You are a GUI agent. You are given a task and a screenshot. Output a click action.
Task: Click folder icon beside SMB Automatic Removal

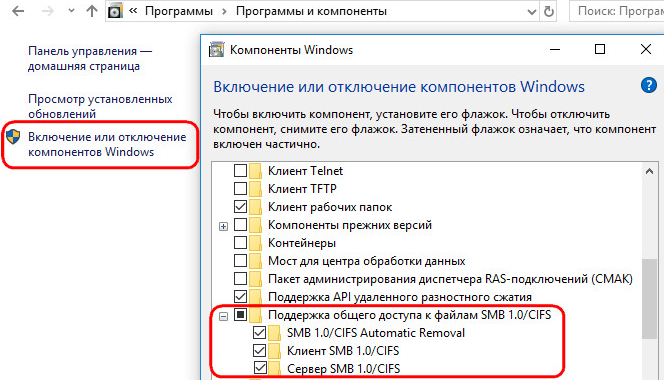click(x=274, y=333)
